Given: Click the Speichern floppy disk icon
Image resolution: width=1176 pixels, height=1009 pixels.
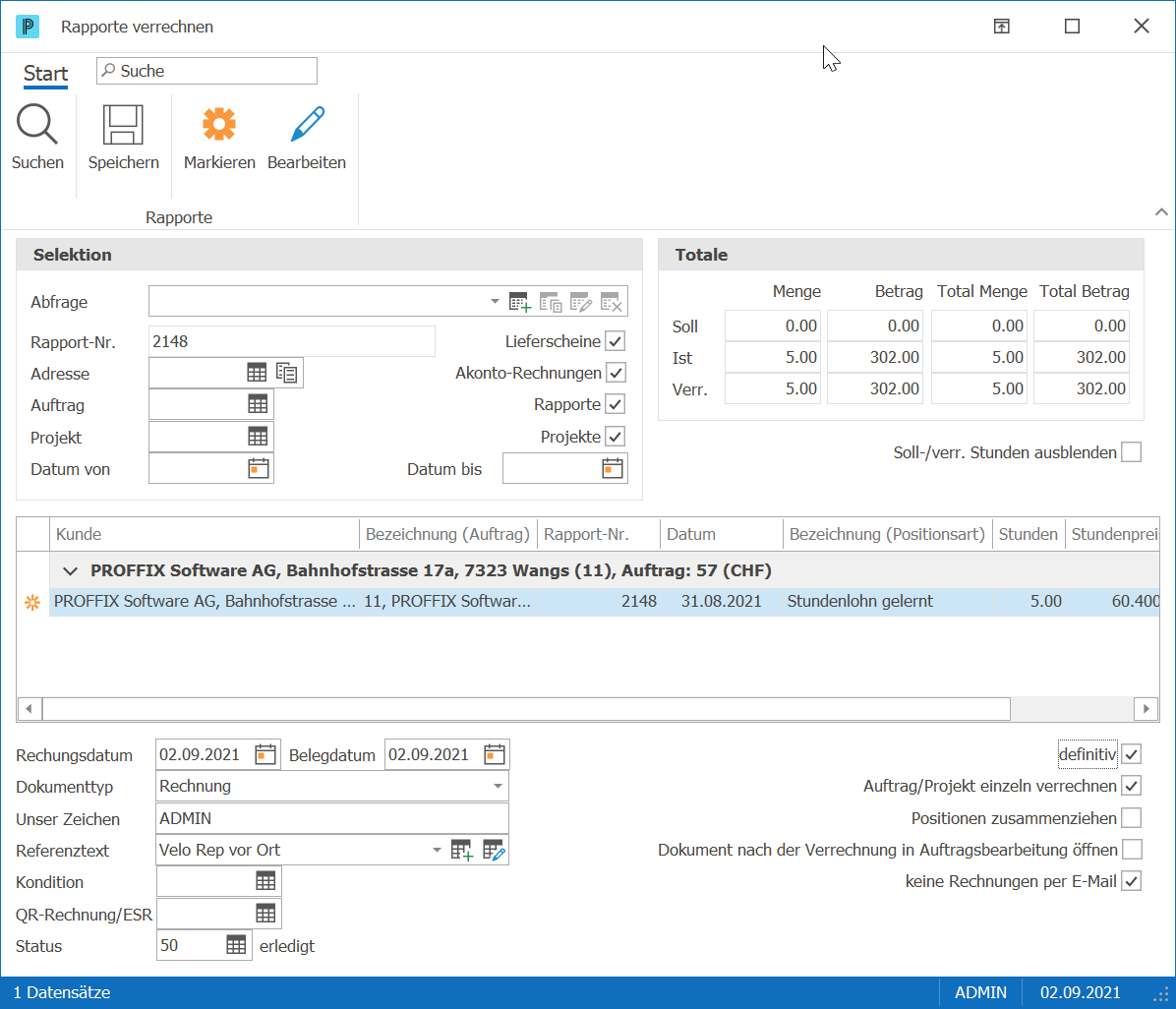Looking at the screenshot, I should 123,125.
